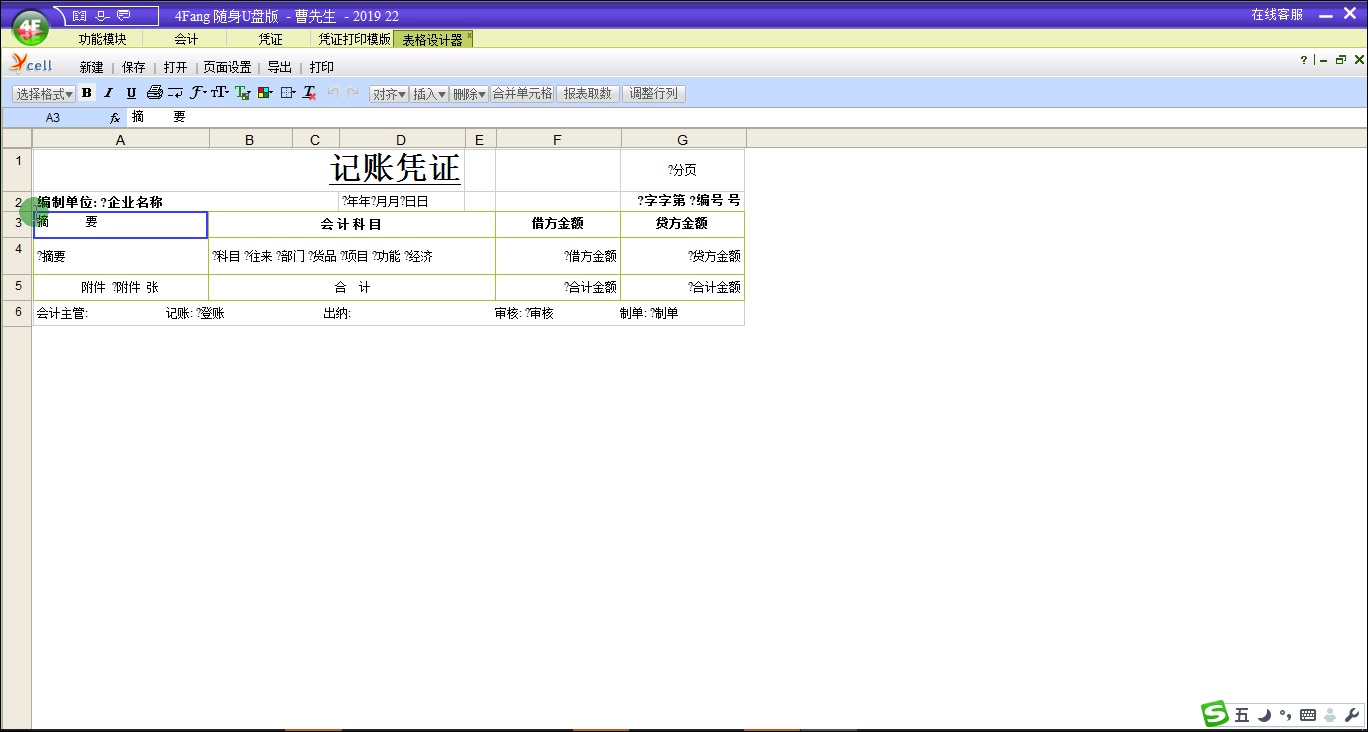Click the 合并单元格 merge cells button
This screenshot has height=732, width=1368.
[520, 92]
